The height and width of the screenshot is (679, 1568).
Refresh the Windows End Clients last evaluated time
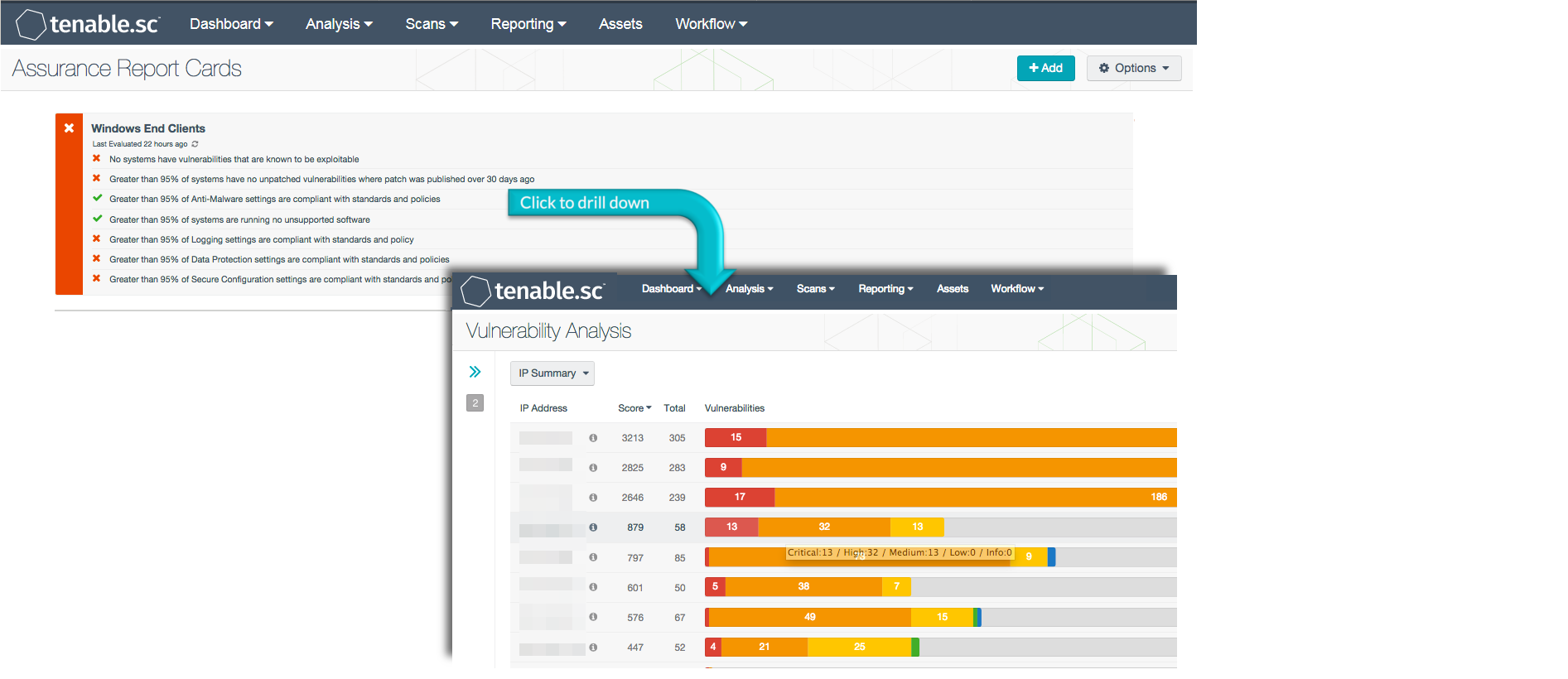[x=195, y=144]
